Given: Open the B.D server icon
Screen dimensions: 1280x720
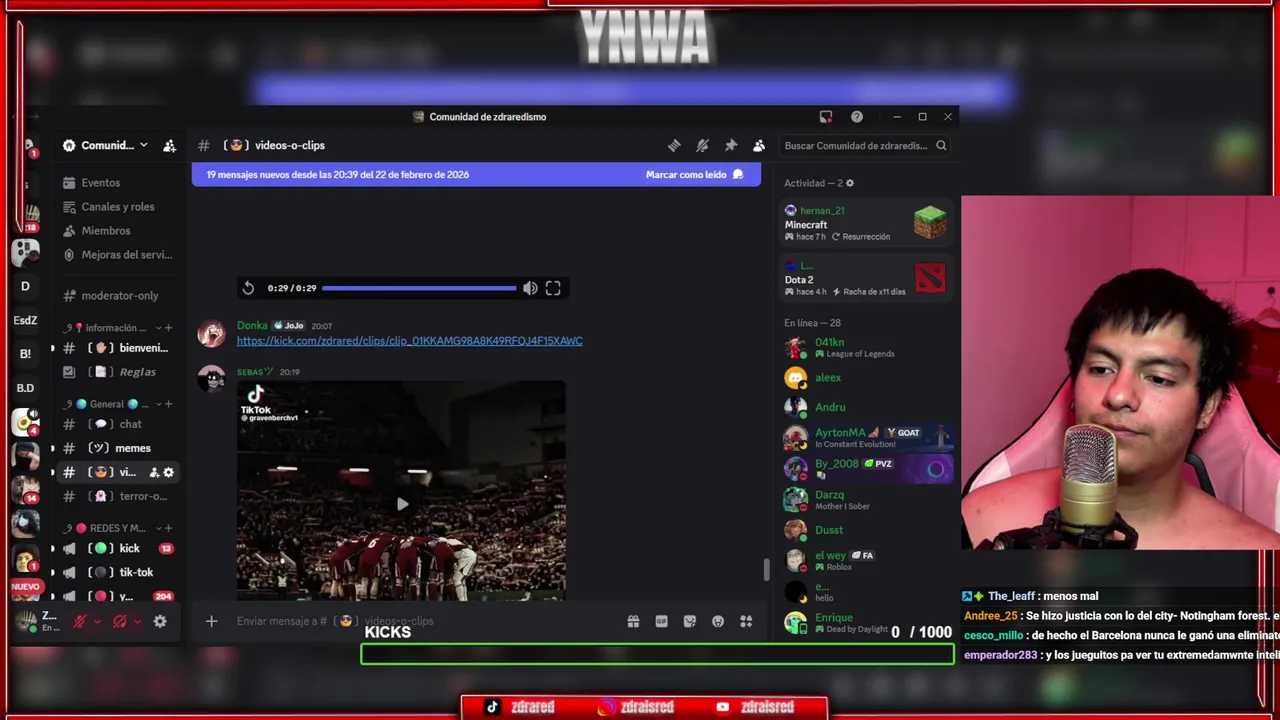Looking at the screenshot, I should pos(25,387).
